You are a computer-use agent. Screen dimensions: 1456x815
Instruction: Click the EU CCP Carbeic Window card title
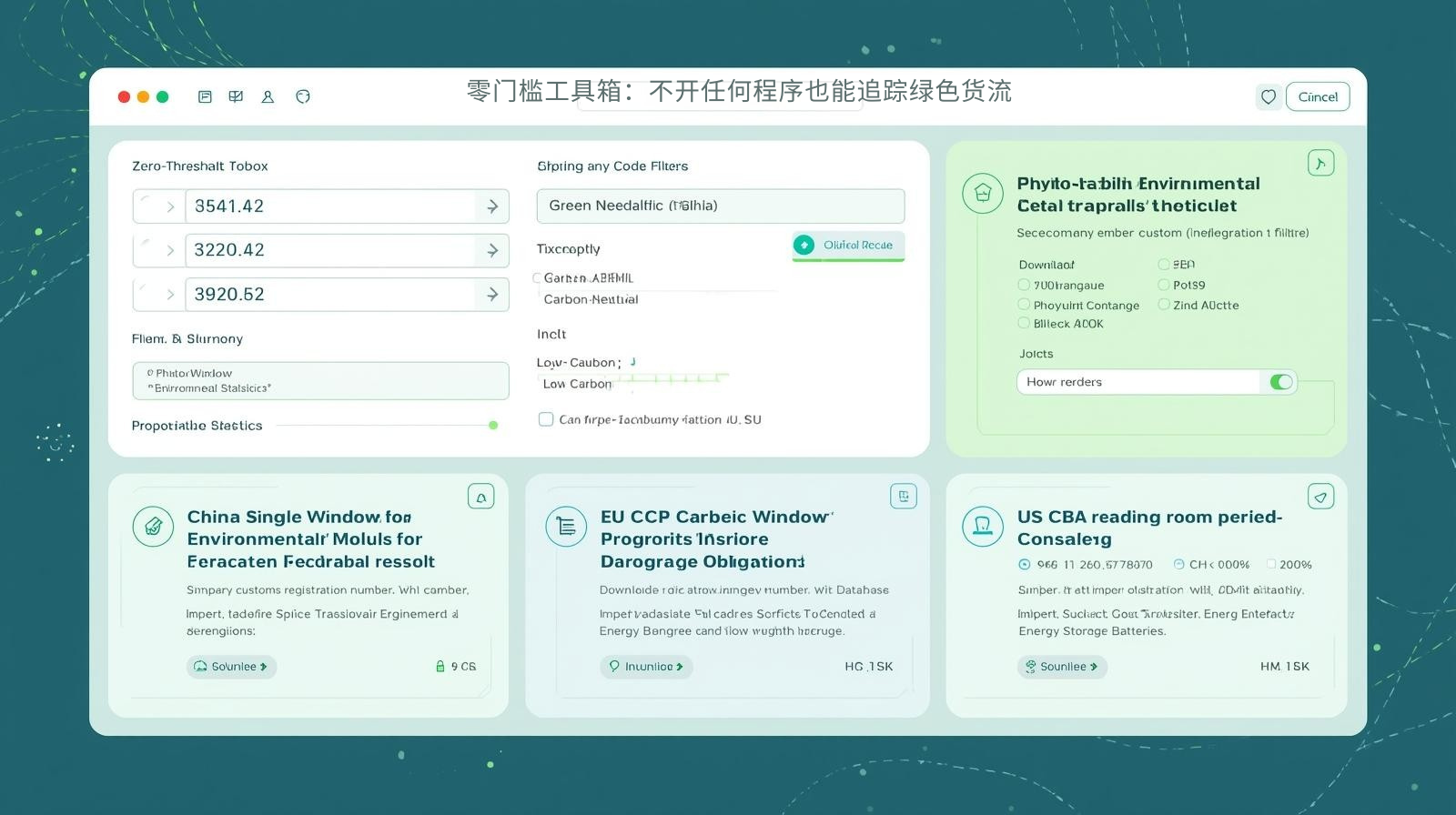coord(717,539)
